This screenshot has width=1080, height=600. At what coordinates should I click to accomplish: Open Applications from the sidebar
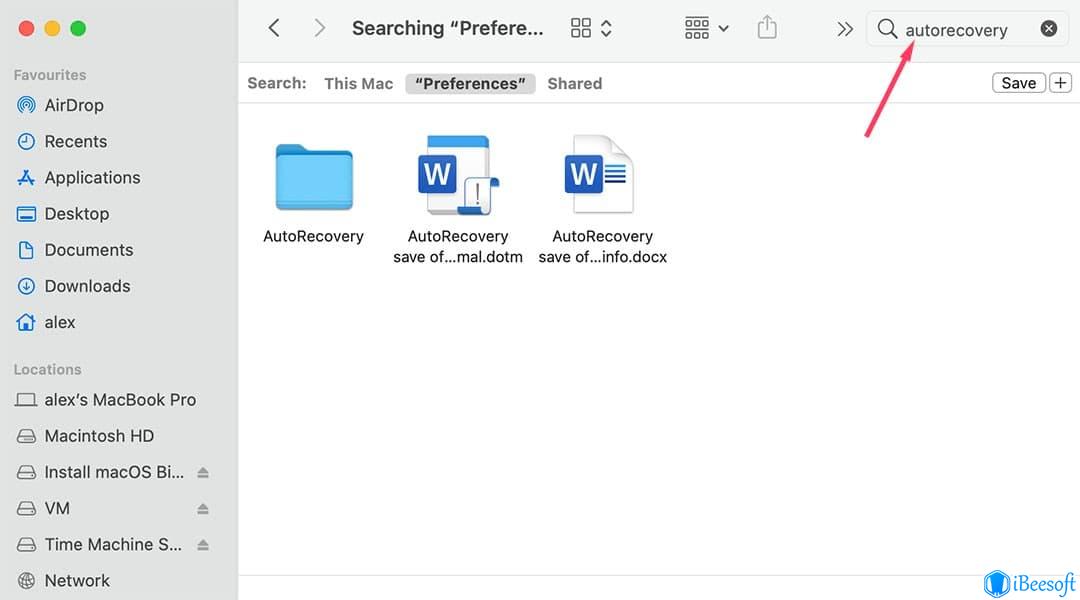[x=92, y=178]
